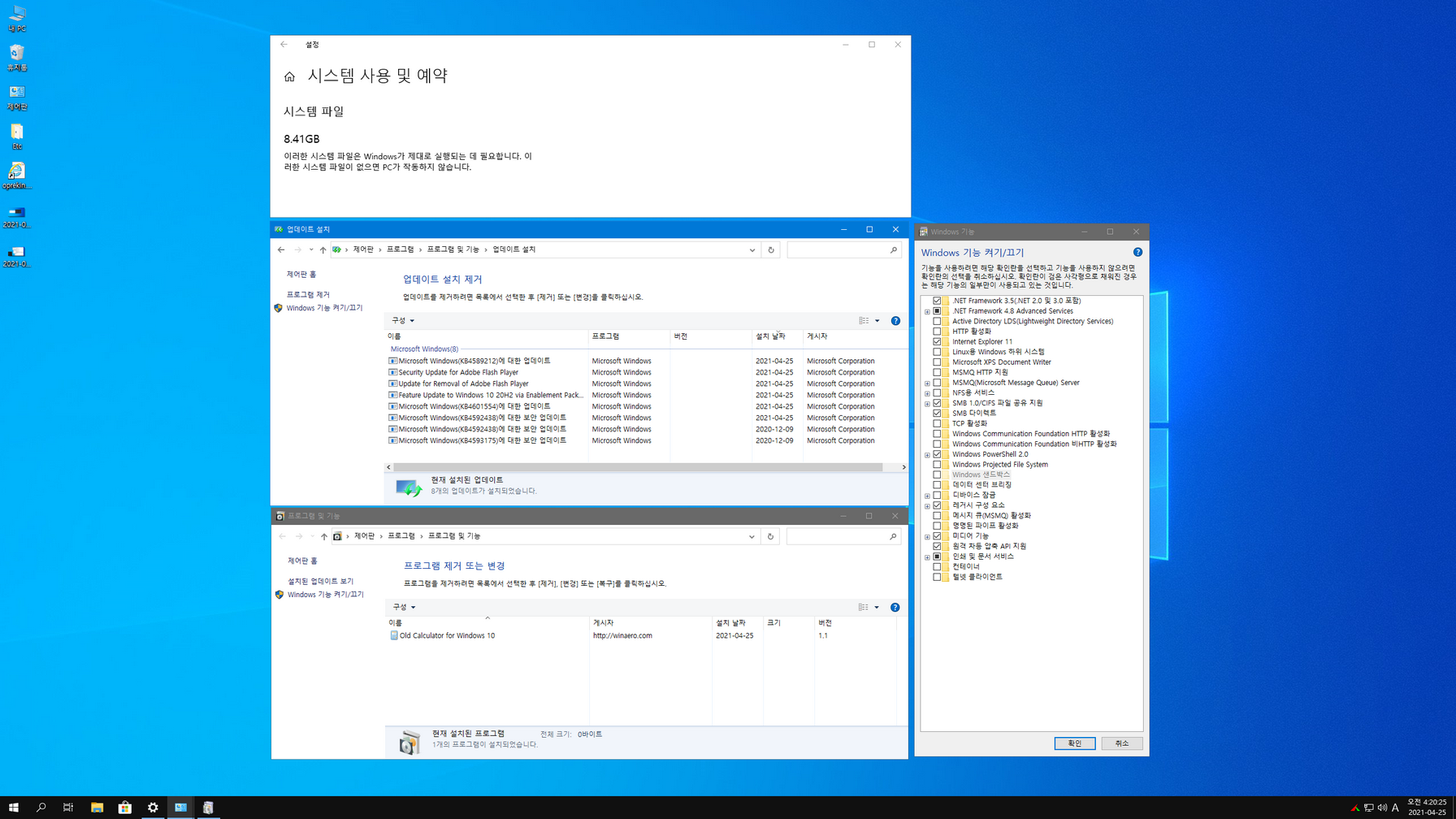The width and height of the screenshot is (1456, 819).
Task: Expand .NET Framework 4.8 Advanced Services node
Action: point(927,311)
